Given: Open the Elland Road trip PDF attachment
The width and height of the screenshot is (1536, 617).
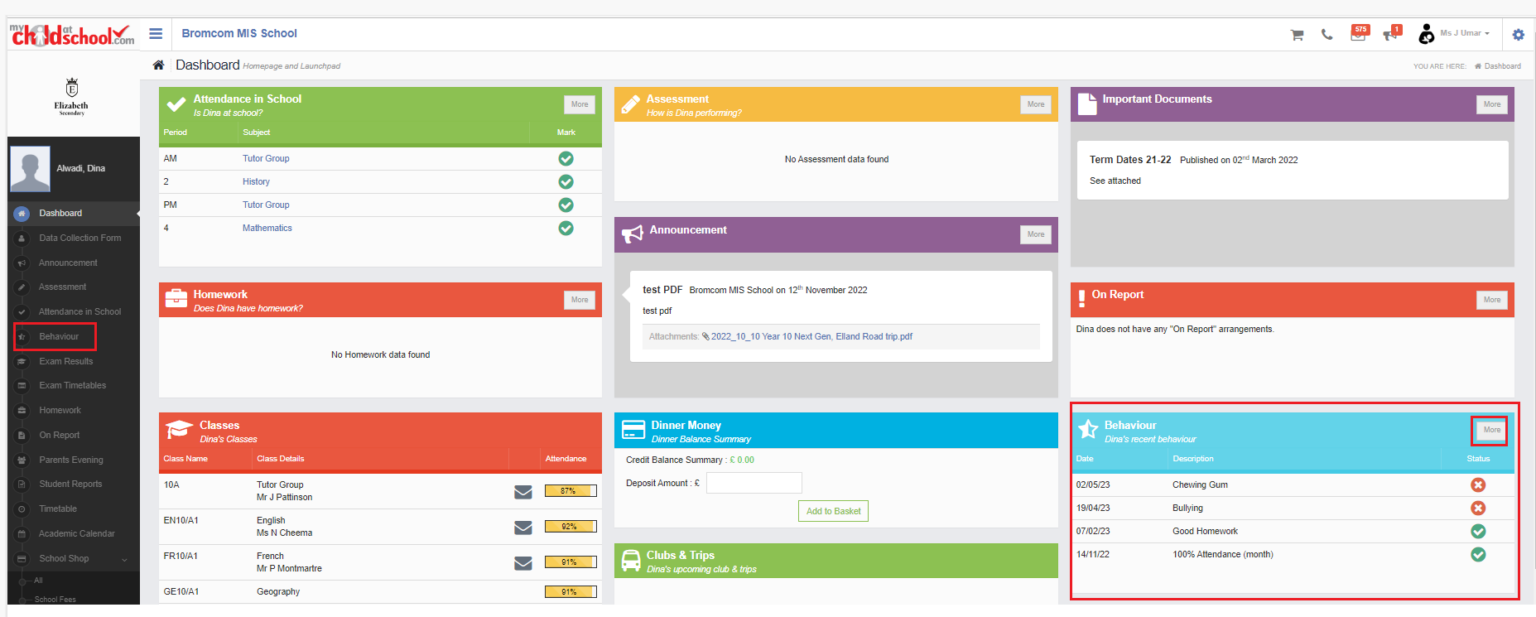Looking at the screenshot, I should click(811, 337).
